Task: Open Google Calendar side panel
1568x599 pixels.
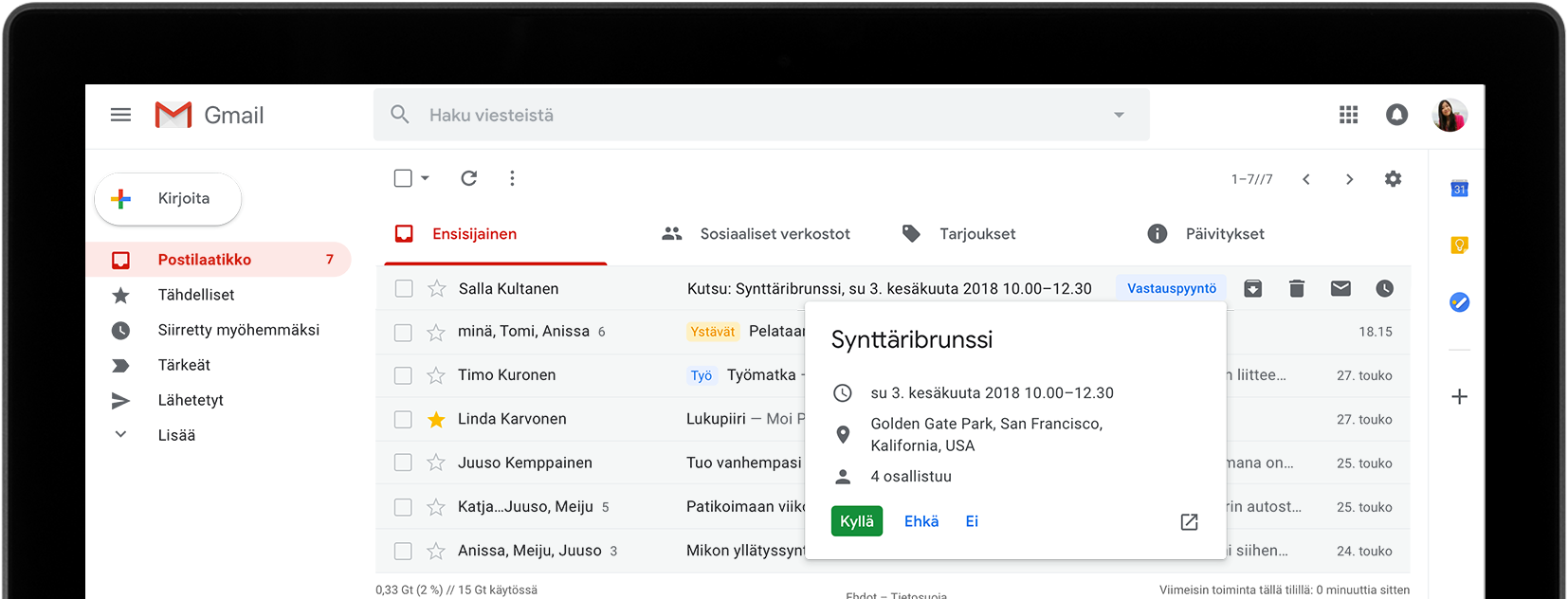Action: pyautogui.click(x=1459, y=189)
